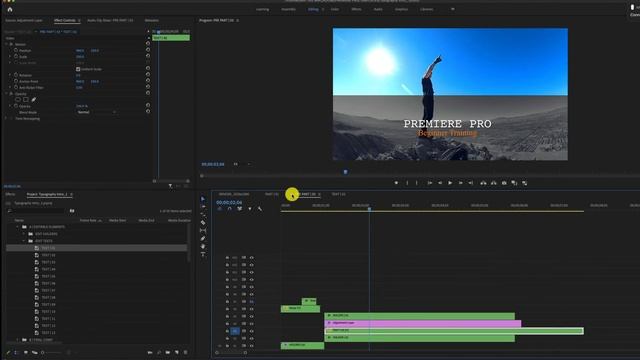Toggle animation stopwatch for Rotation
640x360 pixels.
click(16, 75)
